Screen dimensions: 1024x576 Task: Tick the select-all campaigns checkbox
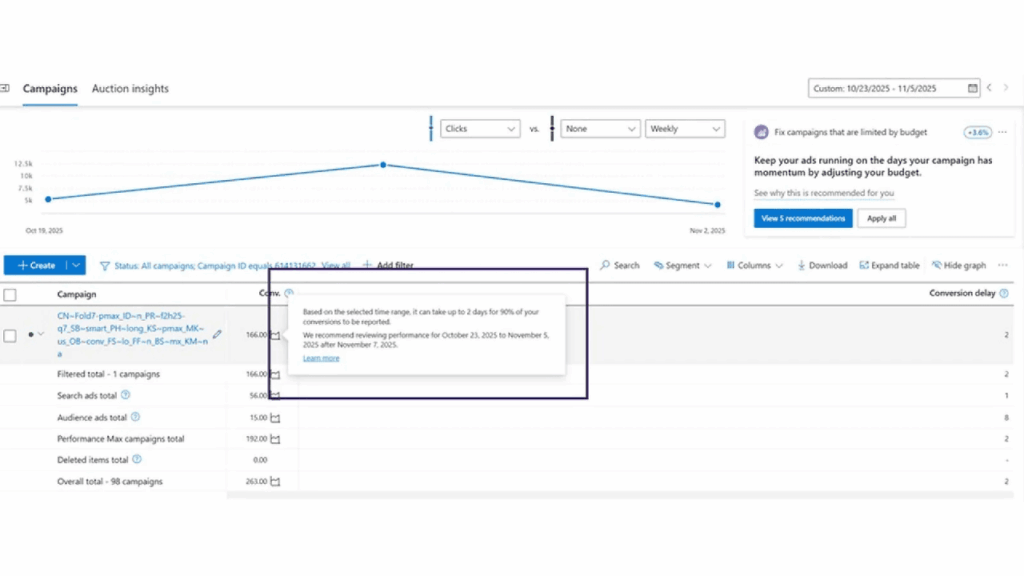(10, 295)
